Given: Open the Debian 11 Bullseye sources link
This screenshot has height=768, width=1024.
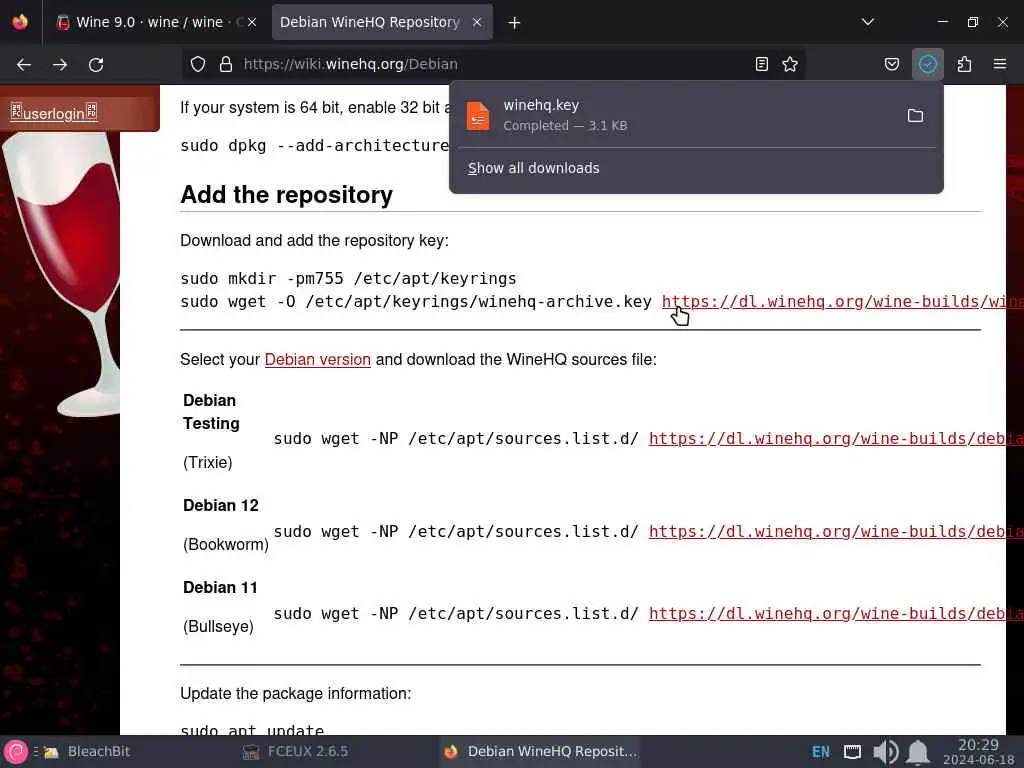Looking at the screenshot, I should 836,614.
